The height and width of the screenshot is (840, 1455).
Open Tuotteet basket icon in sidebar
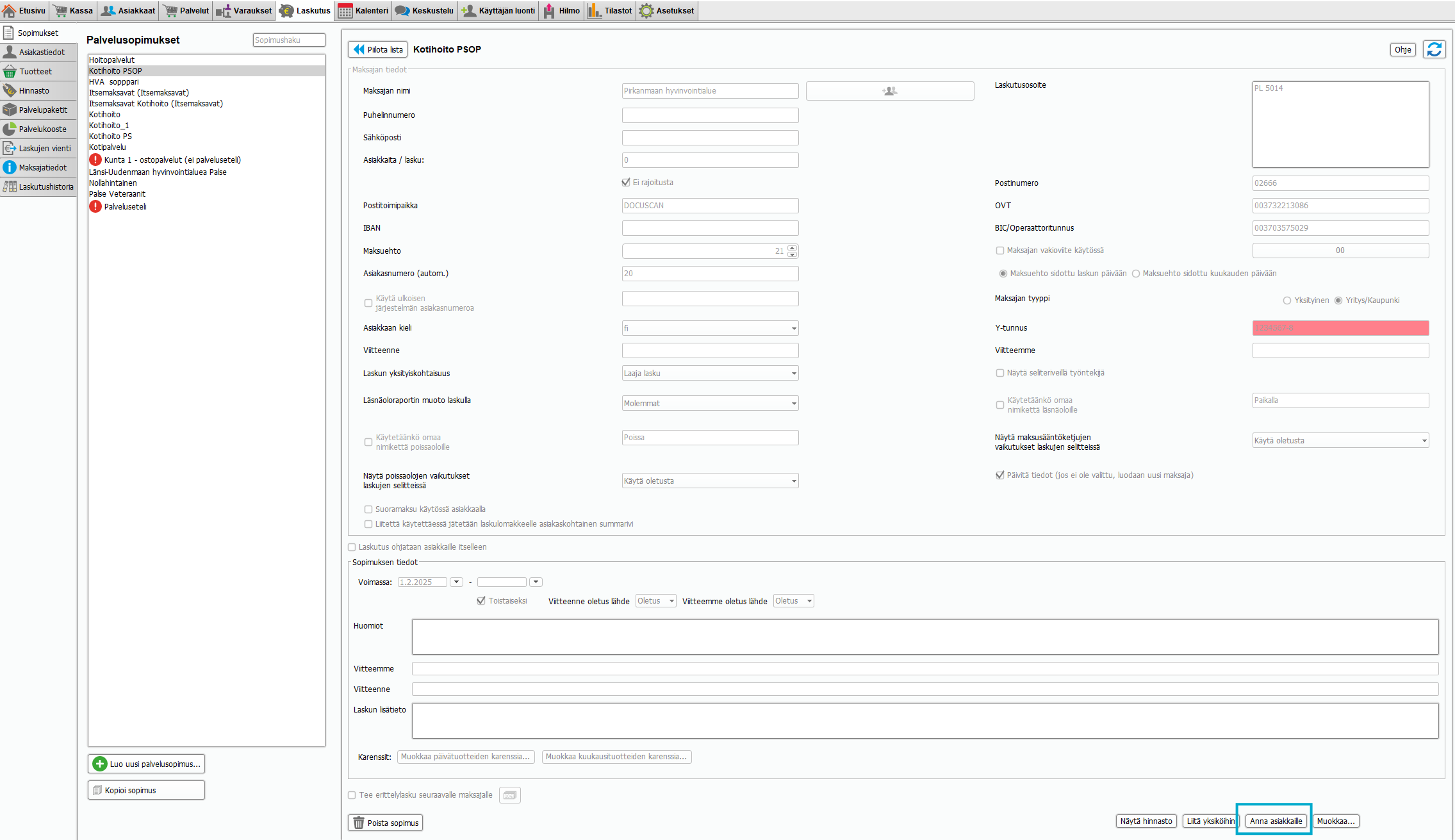coord(10,71)
